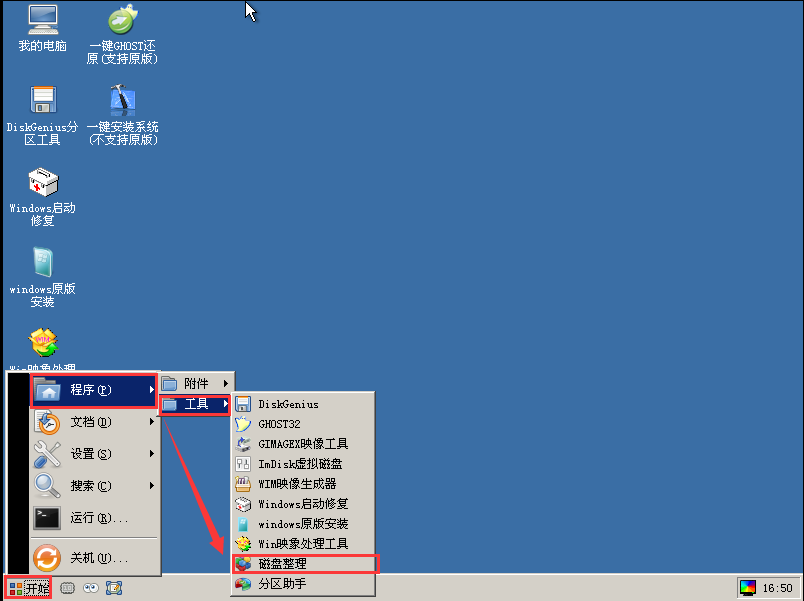Click the notepad icon in quick launch

tap(114, 588)
